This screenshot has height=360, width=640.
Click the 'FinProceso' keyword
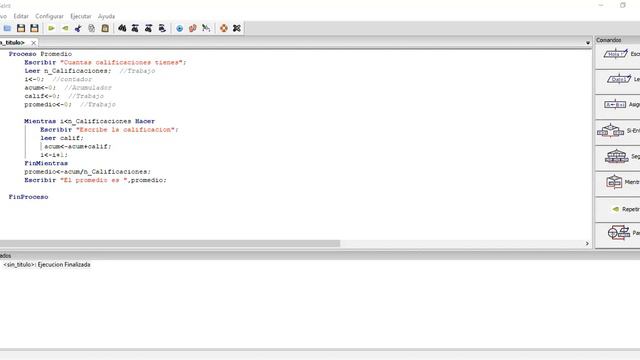[28, 197]
